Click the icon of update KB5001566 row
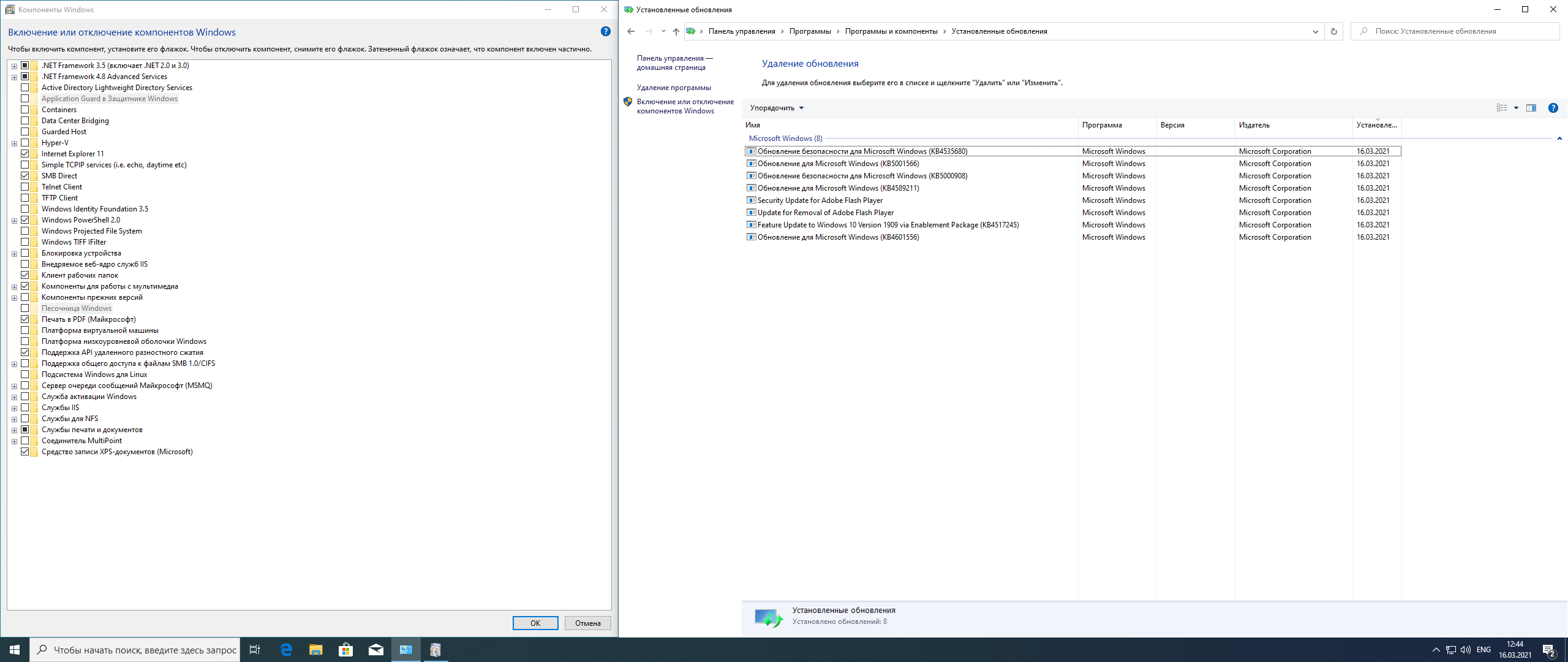Viewport: 1568px width, 662px height. pyautogui.click(x=751, y=164)
